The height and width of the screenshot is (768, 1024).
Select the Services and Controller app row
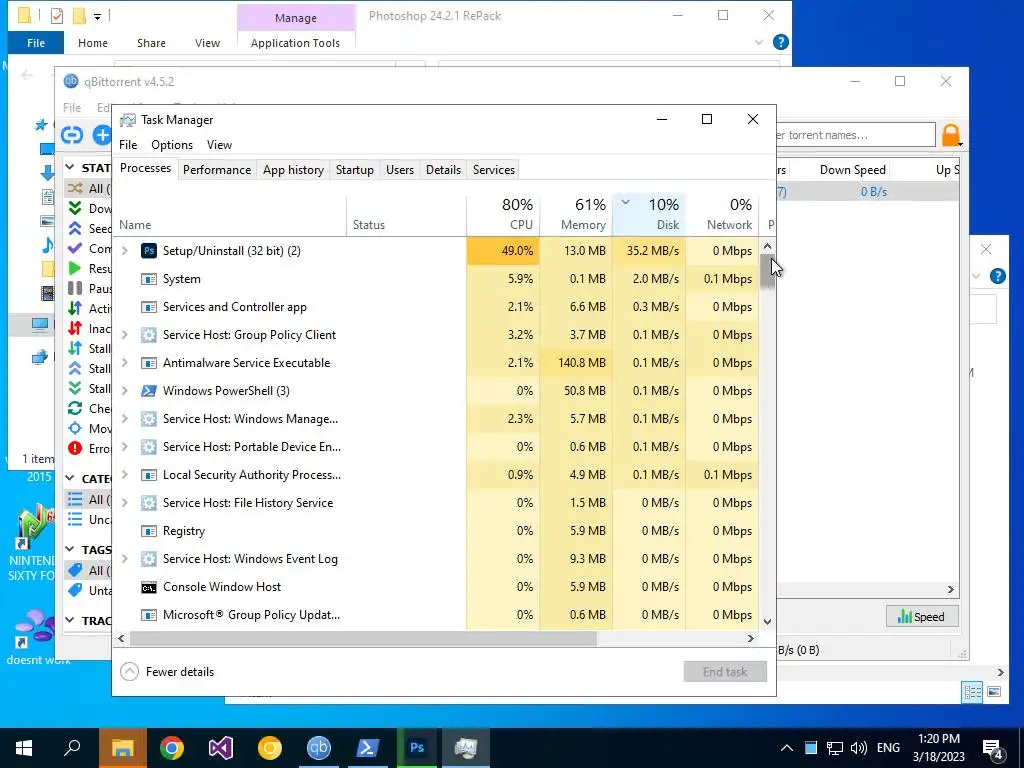pos(437,307)
